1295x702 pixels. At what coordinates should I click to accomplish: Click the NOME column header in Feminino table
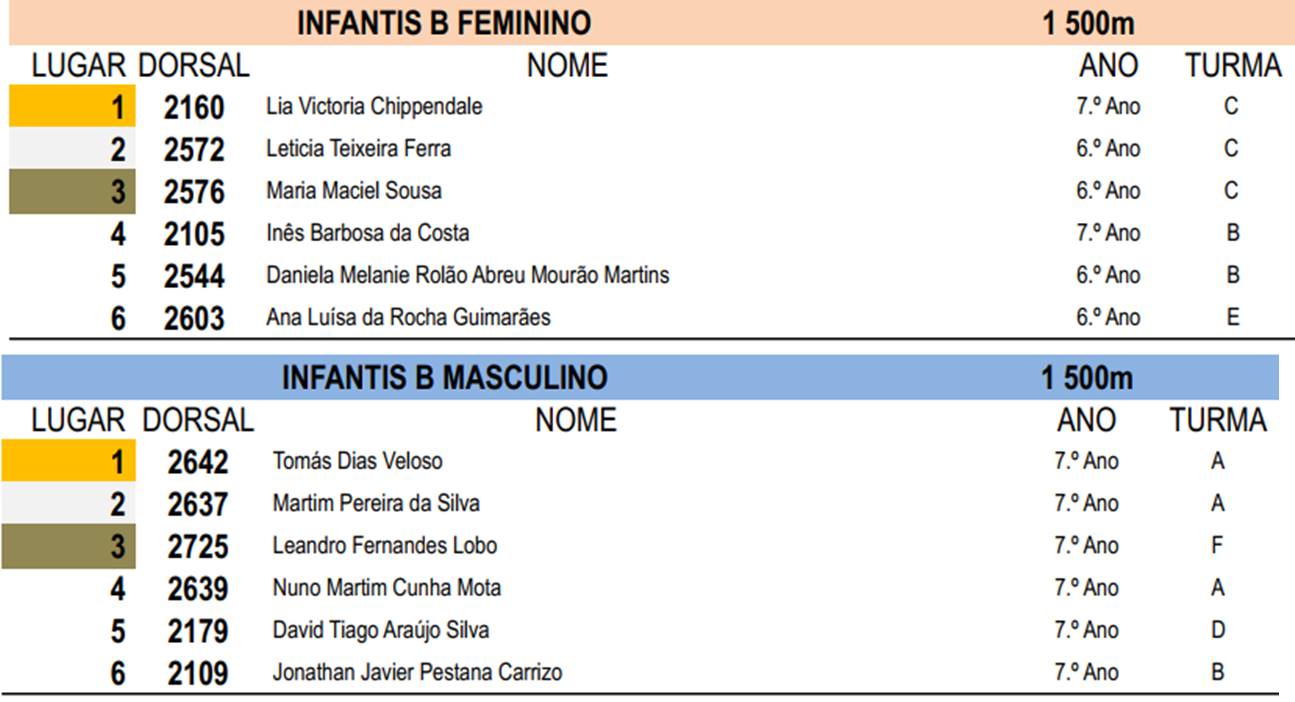pos(567,66)
